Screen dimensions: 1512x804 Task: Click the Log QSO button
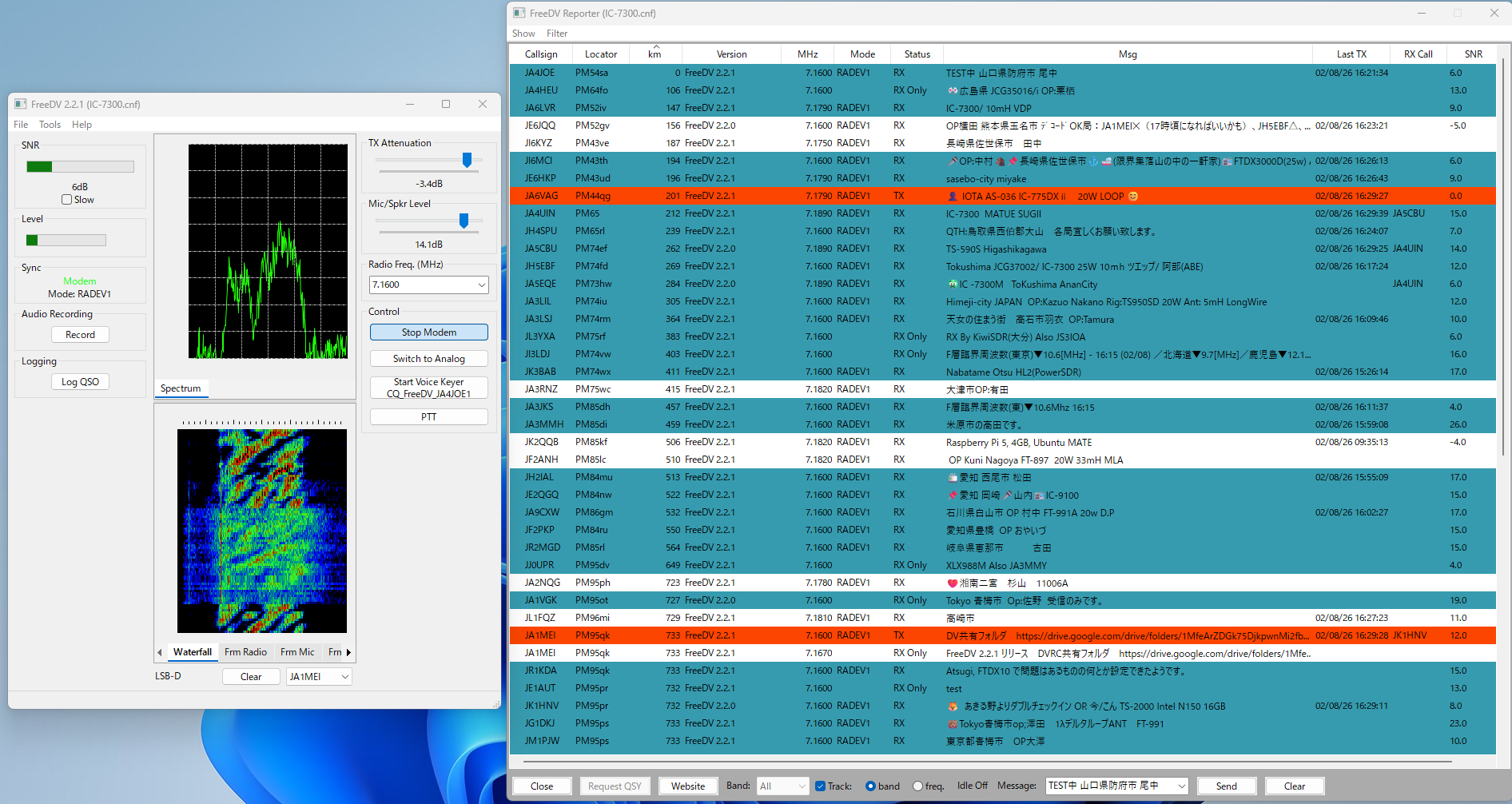coord(80,382)
